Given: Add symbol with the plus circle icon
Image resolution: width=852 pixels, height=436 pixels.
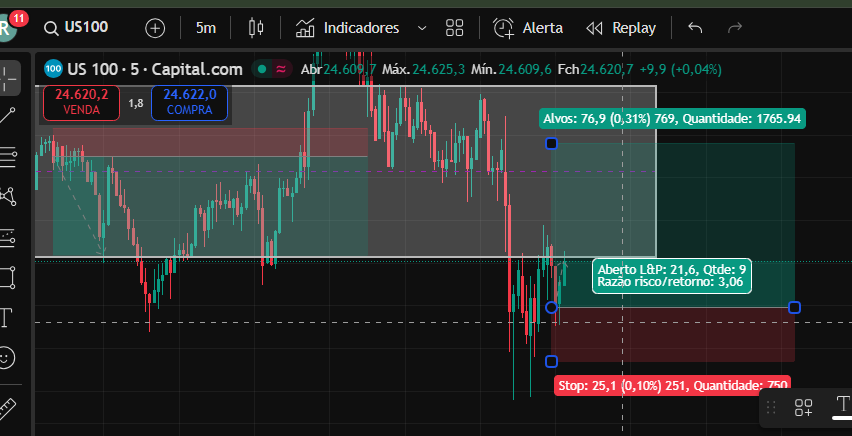Looking at the screenshot, I should (x=155, y=28).
